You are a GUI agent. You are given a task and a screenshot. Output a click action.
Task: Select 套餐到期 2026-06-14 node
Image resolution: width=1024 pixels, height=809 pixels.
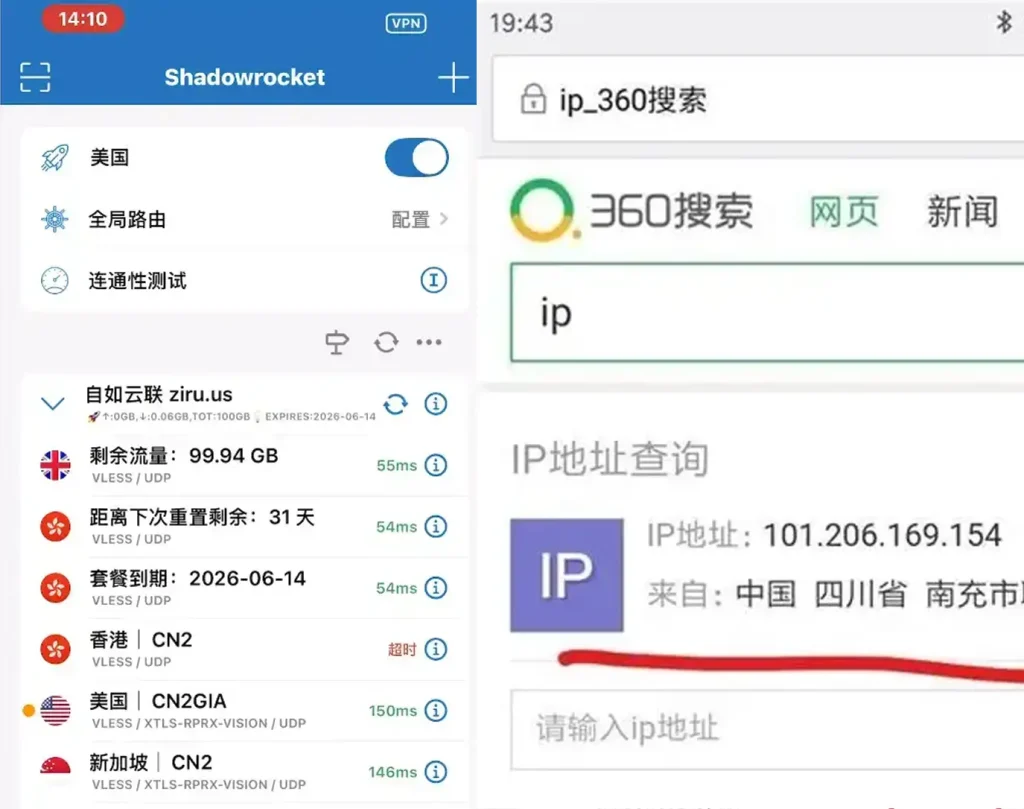tap(244, 588)
